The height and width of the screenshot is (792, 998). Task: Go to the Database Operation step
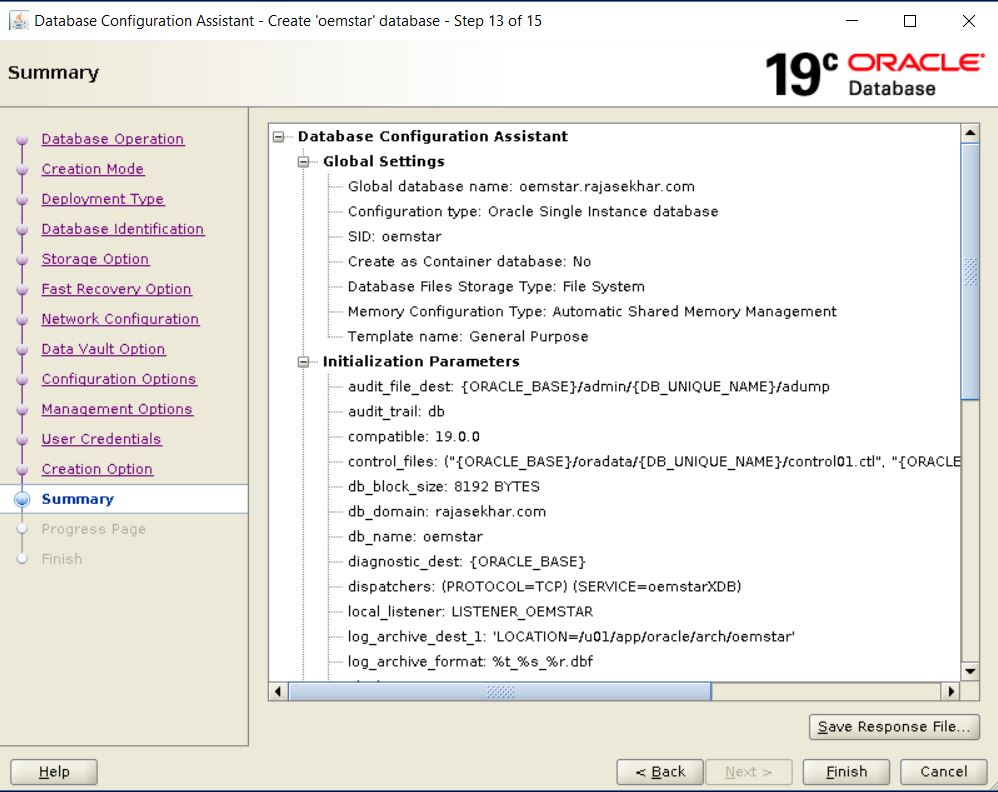(x=113, y=139)
